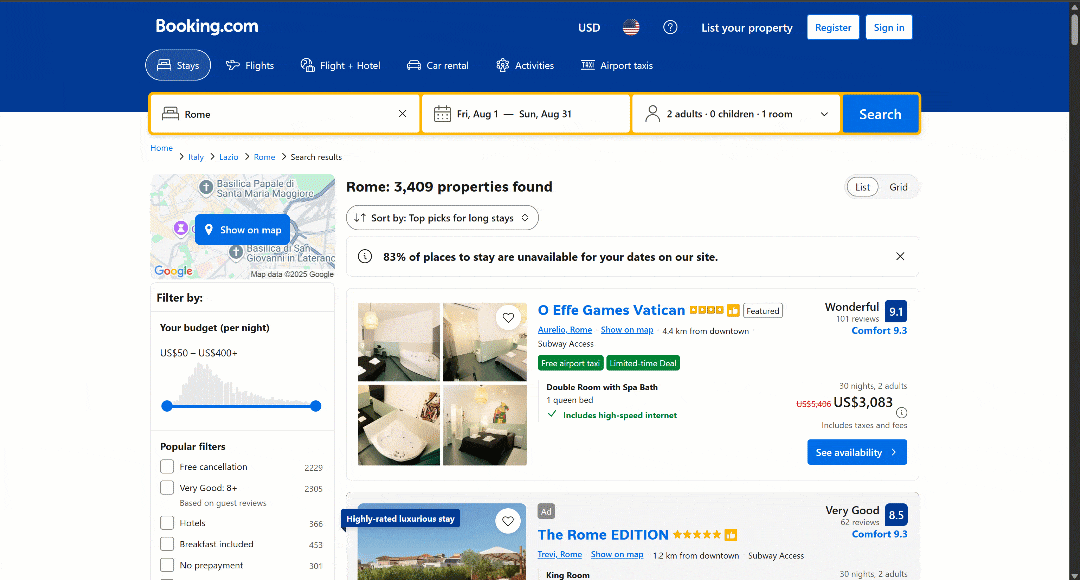Click Italy breadcrumb link
The width and height of the screenshot is (1080, 580).
196,157
